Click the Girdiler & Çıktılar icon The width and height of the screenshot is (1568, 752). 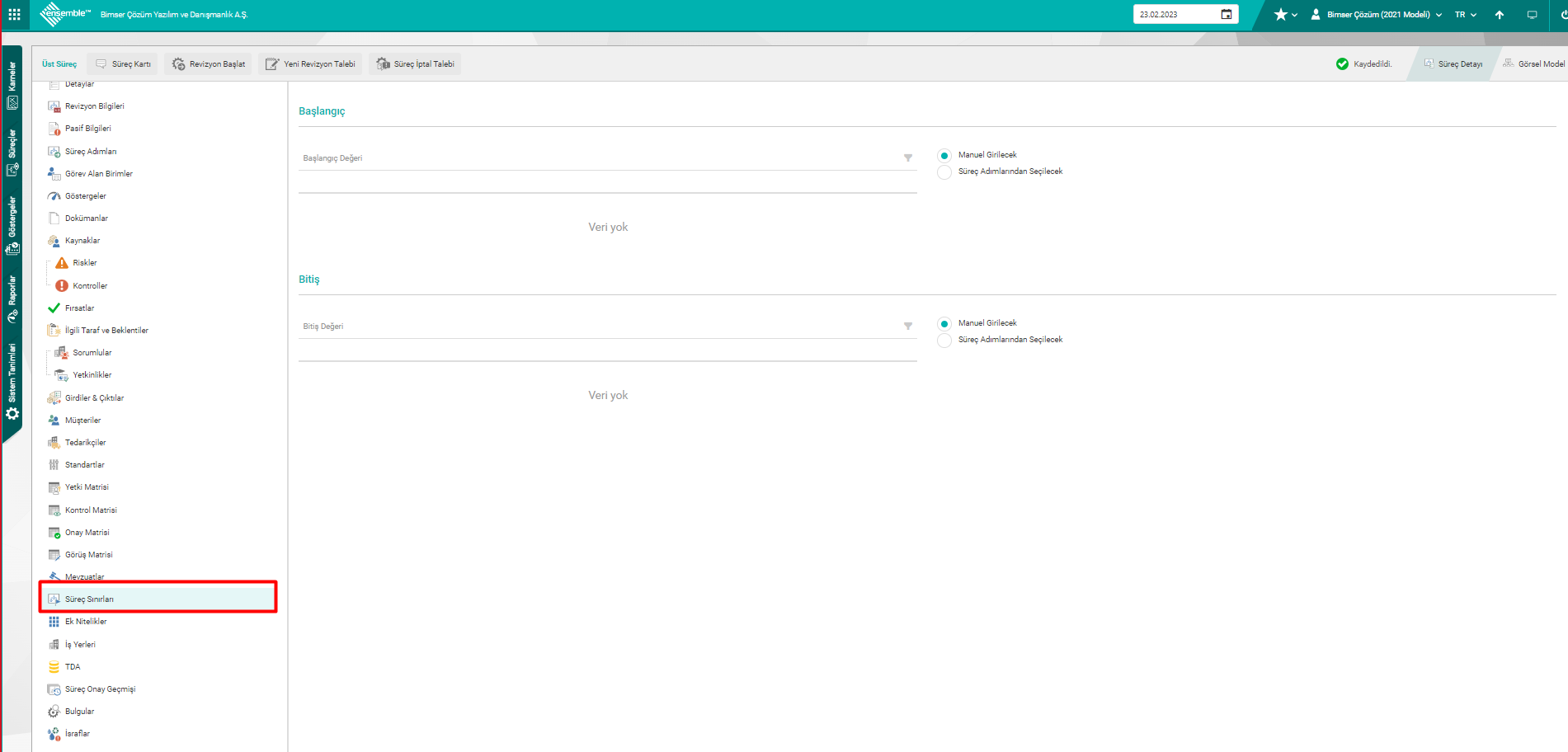pyautogui.click(x=54, y=398)
